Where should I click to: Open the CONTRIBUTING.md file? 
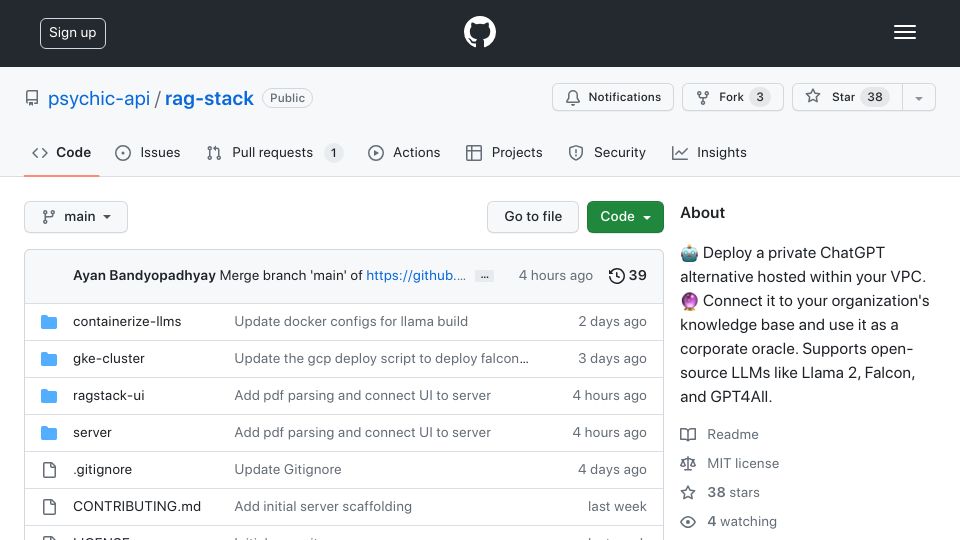coord(137,506)
